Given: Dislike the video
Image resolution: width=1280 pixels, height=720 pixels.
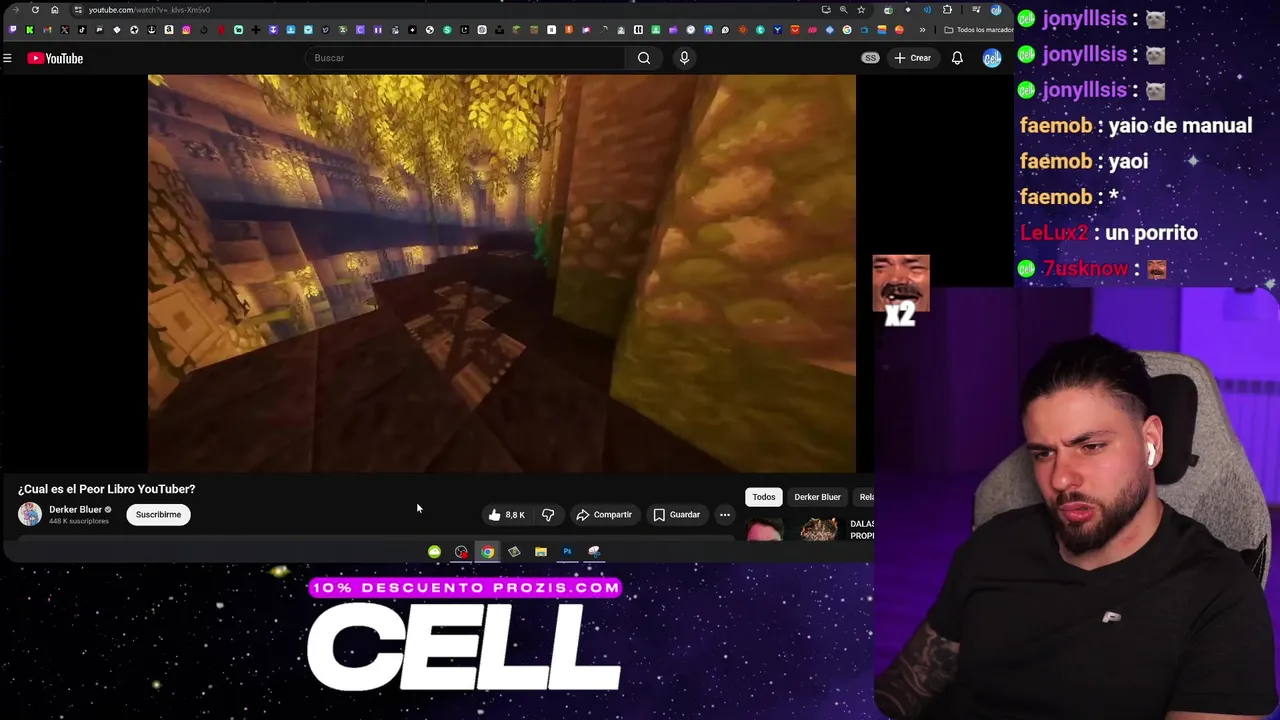Looking at the screenshot, I should click(x=548, y=515).
